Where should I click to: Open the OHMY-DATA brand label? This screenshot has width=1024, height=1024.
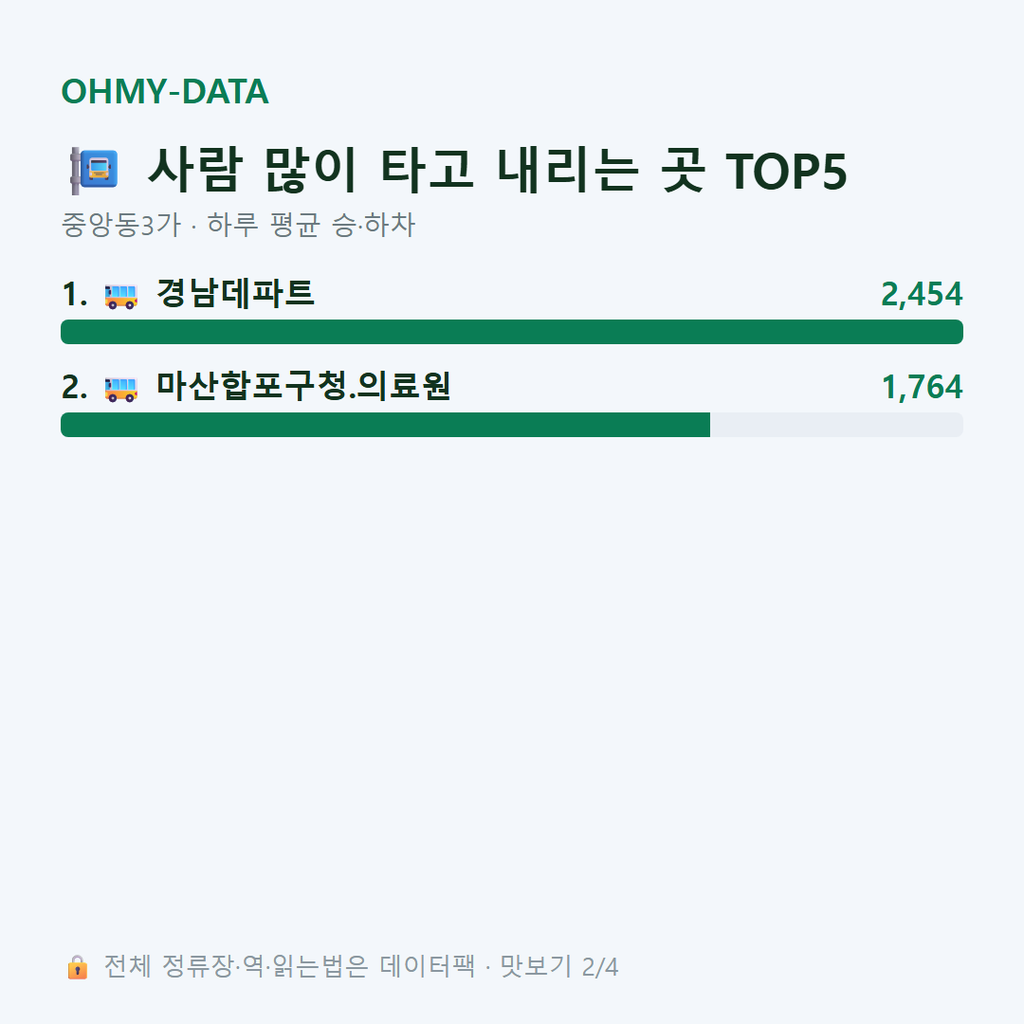[165, 91]
